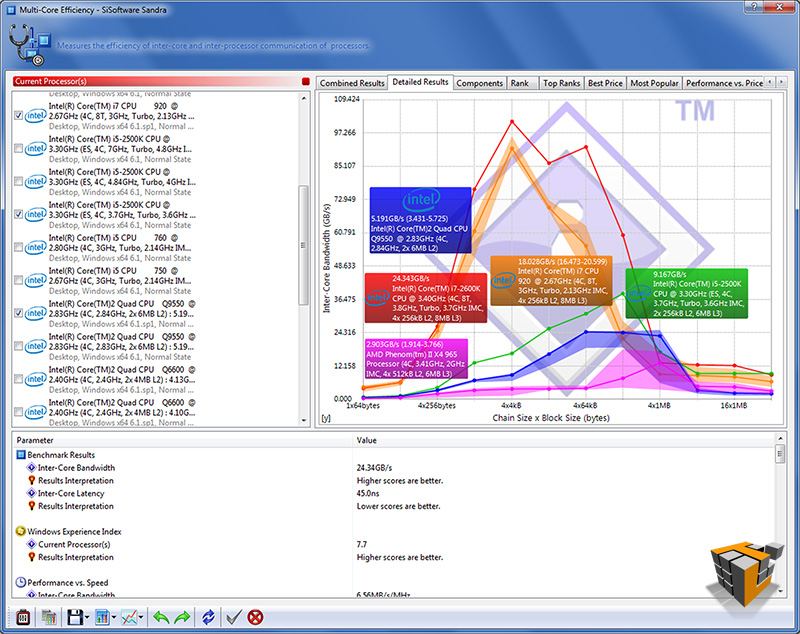Uncheck the Q9550 2.84GHz processor checkbox

point(18,313)
